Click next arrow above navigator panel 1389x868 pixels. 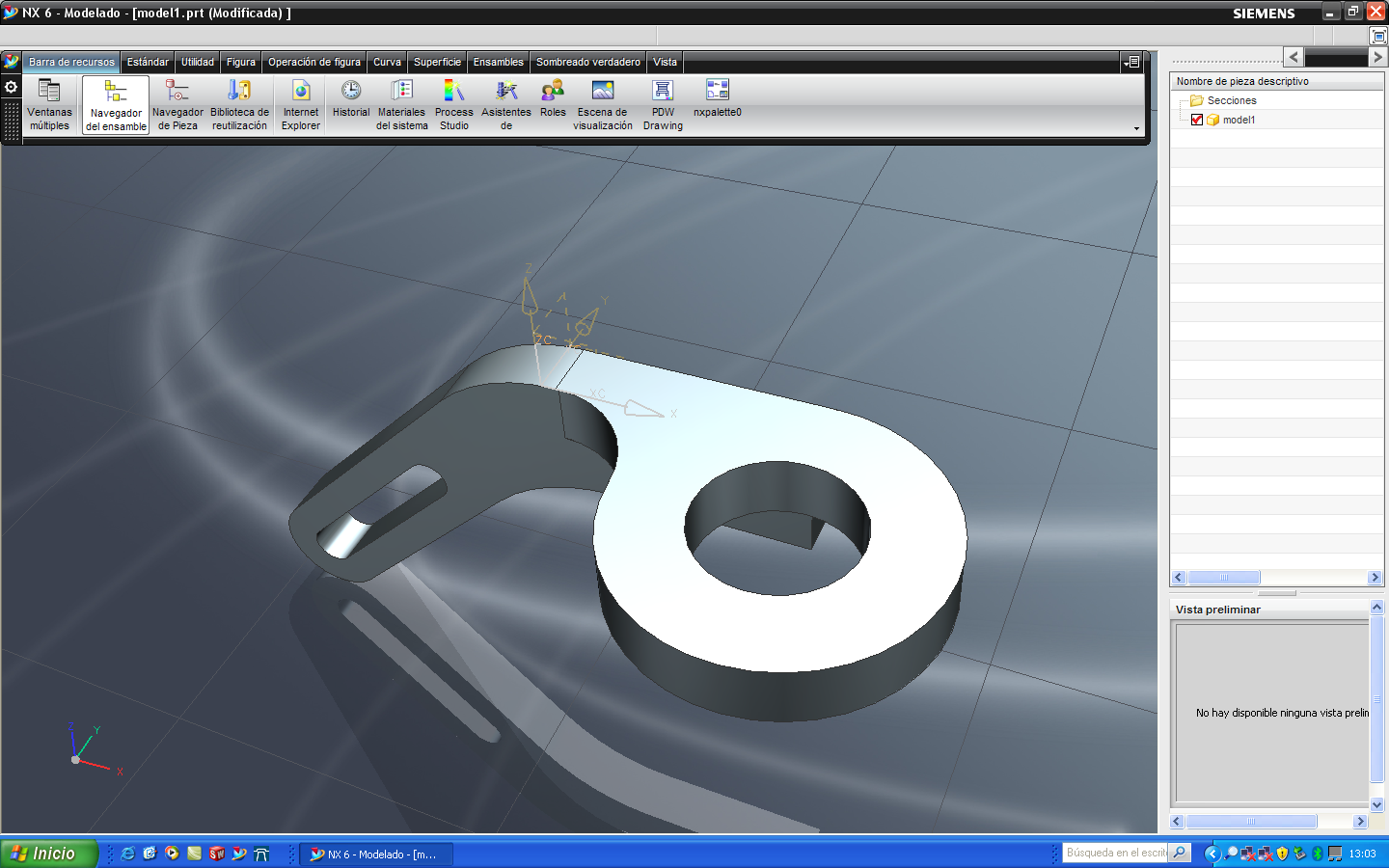click(1377, 57)
